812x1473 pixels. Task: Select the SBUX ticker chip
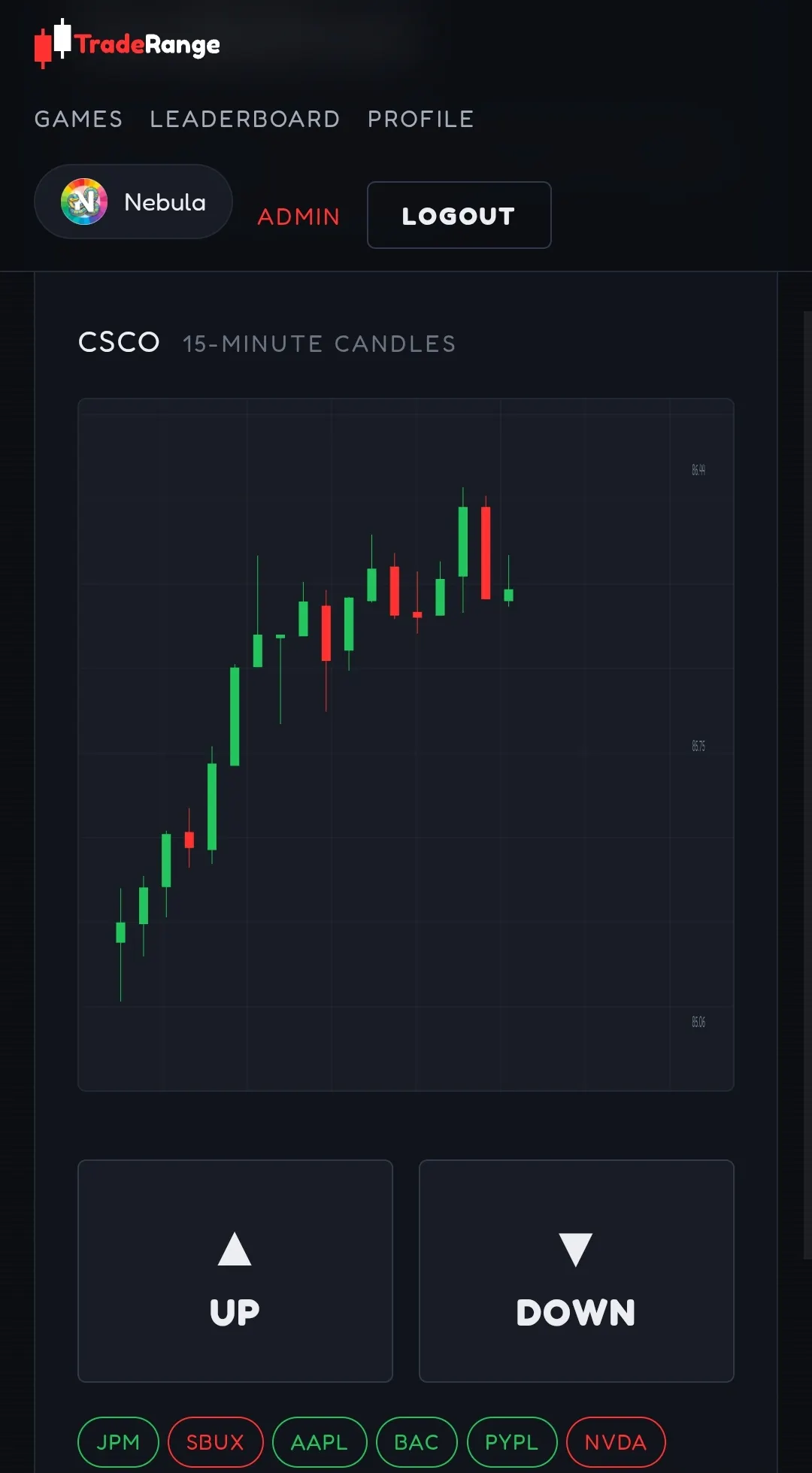click(215, 1442)
